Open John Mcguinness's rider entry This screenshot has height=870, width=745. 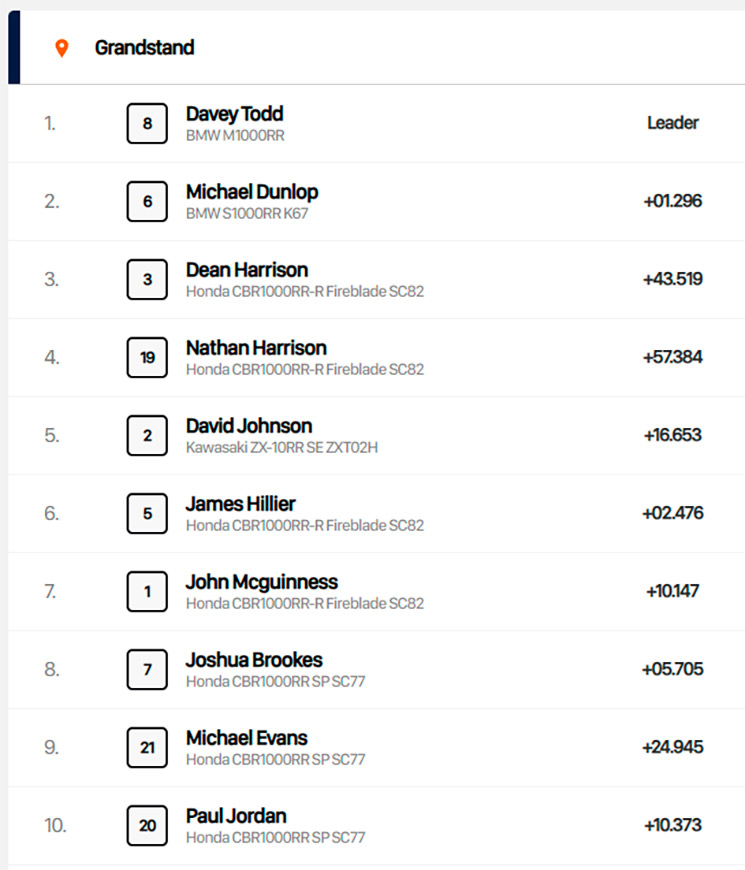(x=376, y=591)
